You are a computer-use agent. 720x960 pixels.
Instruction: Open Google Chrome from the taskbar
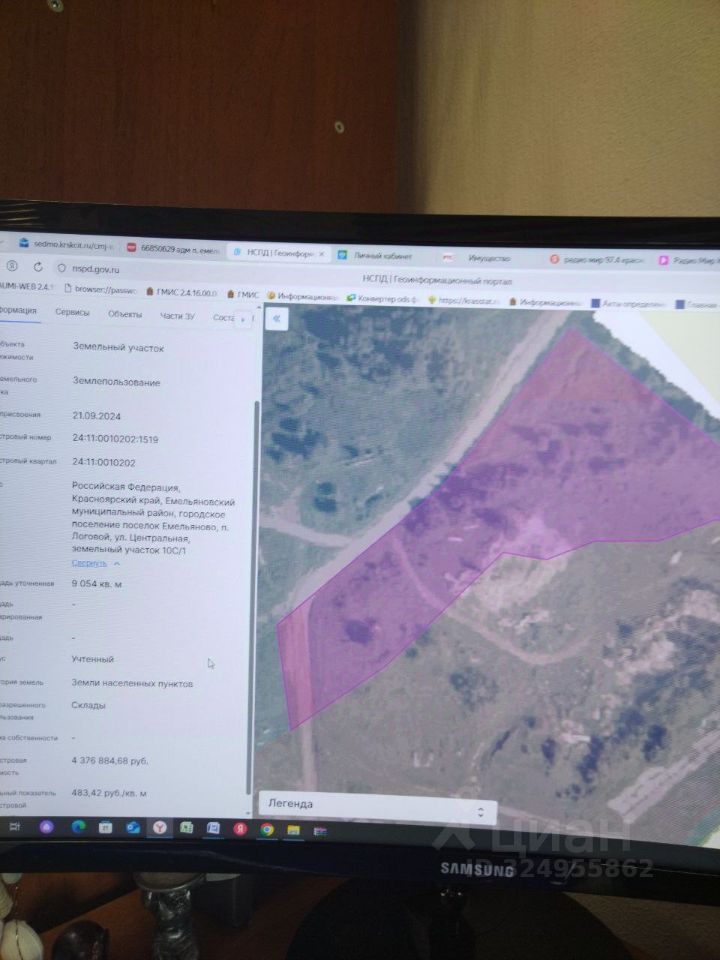[267, 830]
